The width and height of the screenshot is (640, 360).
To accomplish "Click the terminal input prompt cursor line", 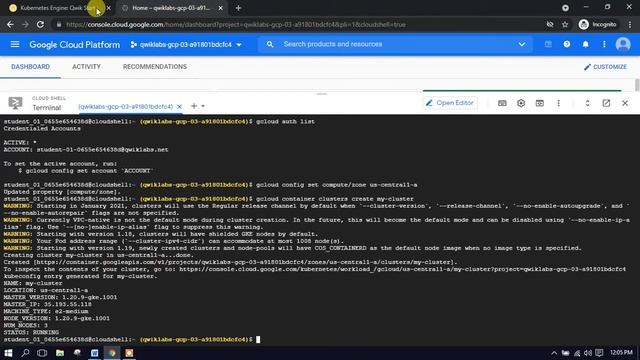I will click(131, 339).
